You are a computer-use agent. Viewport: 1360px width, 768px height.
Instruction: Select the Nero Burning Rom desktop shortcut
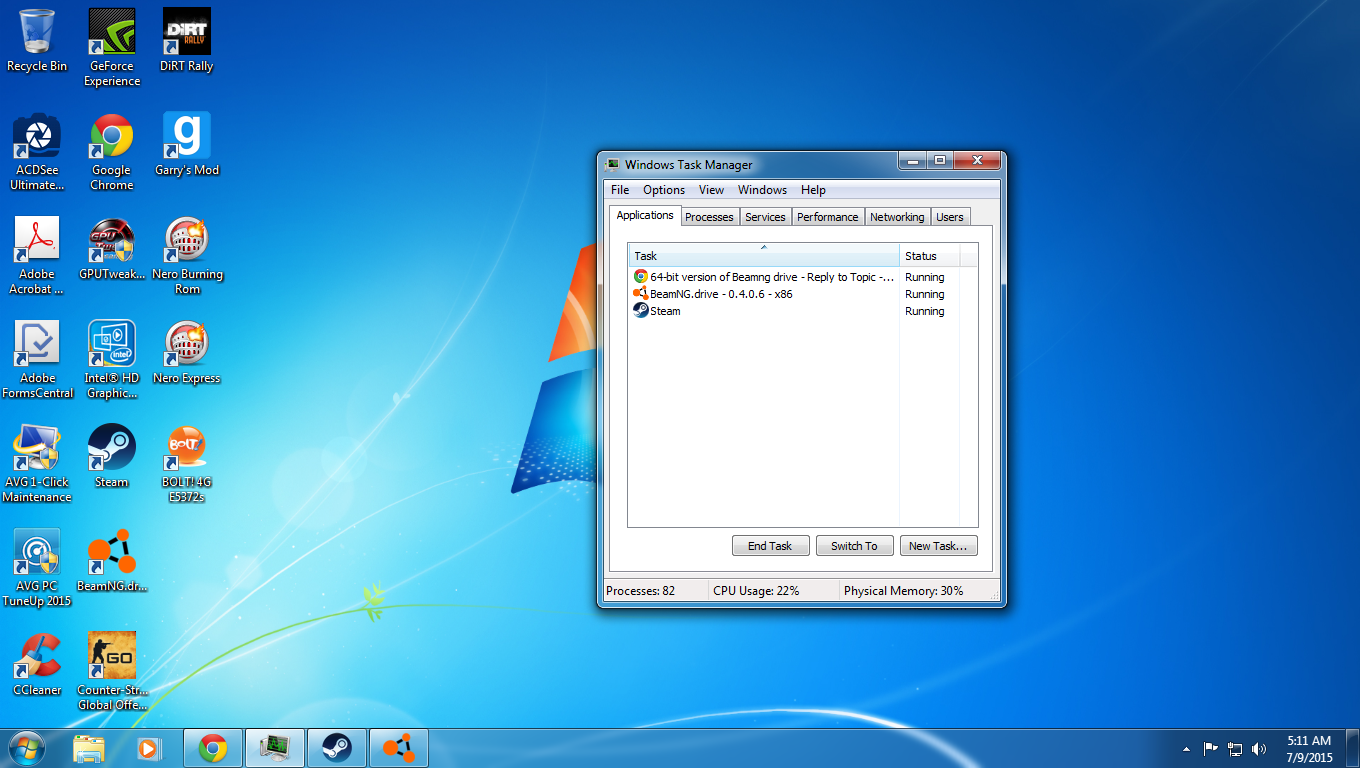(187, 255)
